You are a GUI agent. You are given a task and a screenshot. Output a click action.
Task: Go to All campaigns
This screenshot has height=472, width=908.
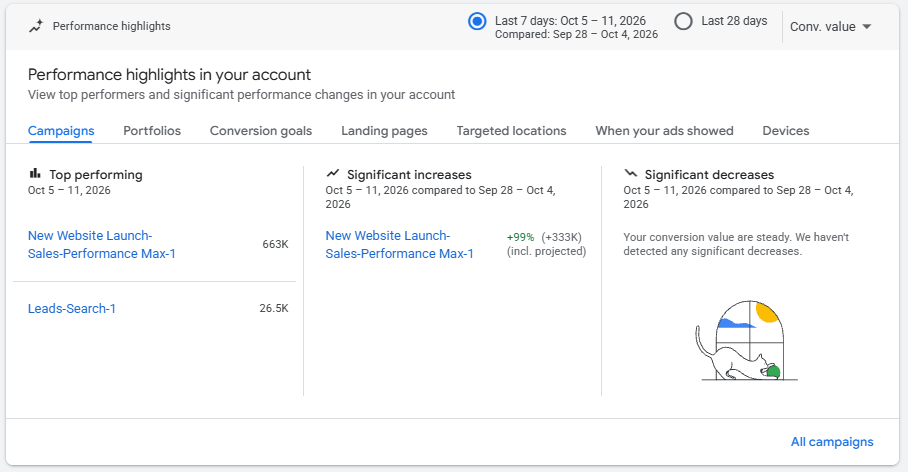832,442
